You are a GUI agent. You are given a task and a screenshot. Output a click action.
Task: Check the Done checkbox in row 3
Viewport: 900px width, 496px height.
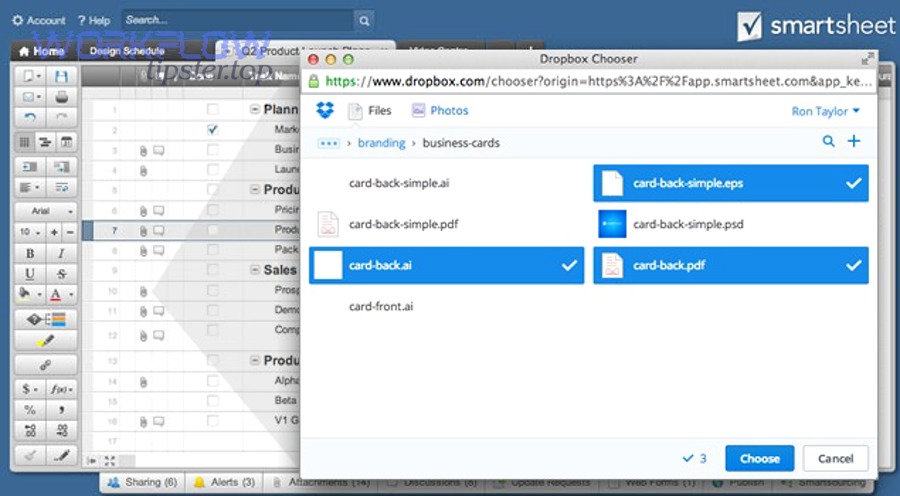[x=212, y=150]
